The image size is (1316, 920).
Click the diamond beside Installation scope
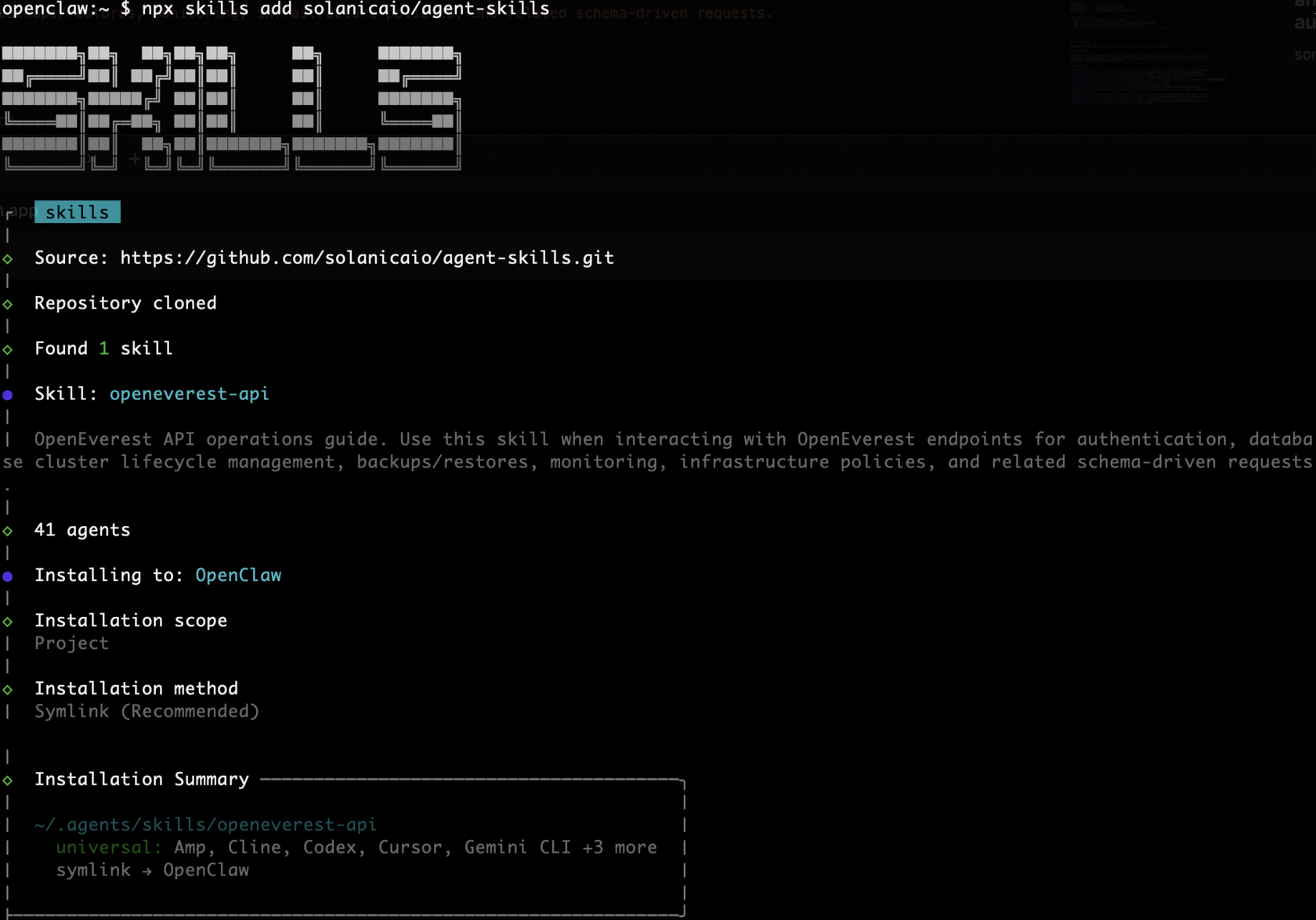coord(9,621)
